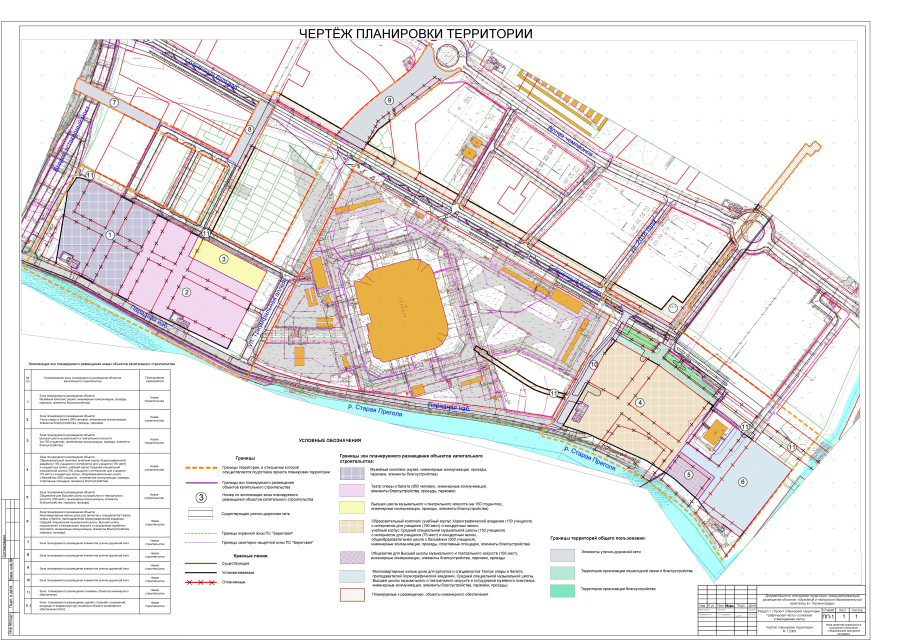The image size is (905, 640).
Task: Select circled number 7 road marker
Action: coord(115,103)
